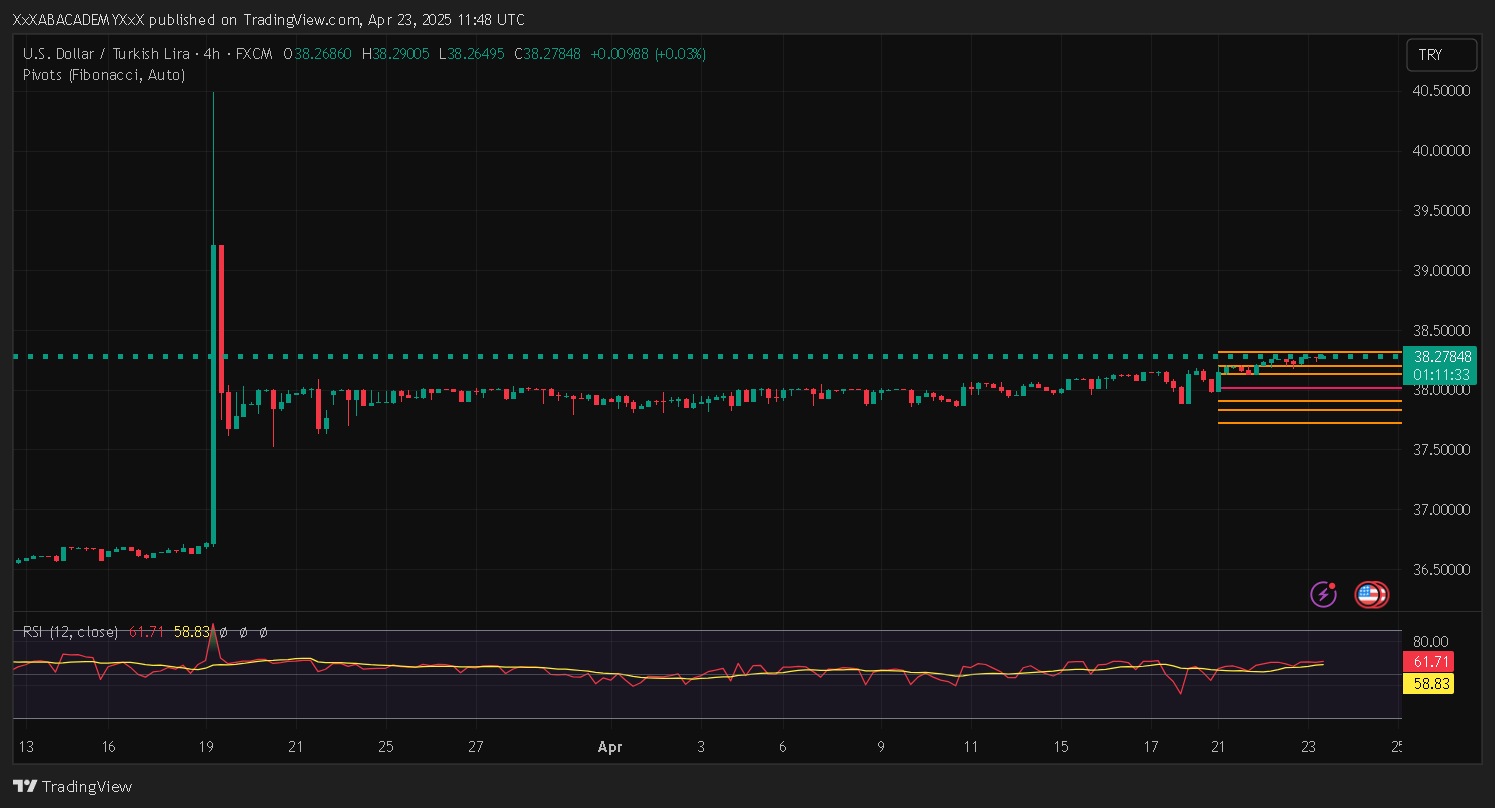Viewport: 1495px width, 808px height.
Task: Click date 21 on the right of time axis
Action: 1217,747
